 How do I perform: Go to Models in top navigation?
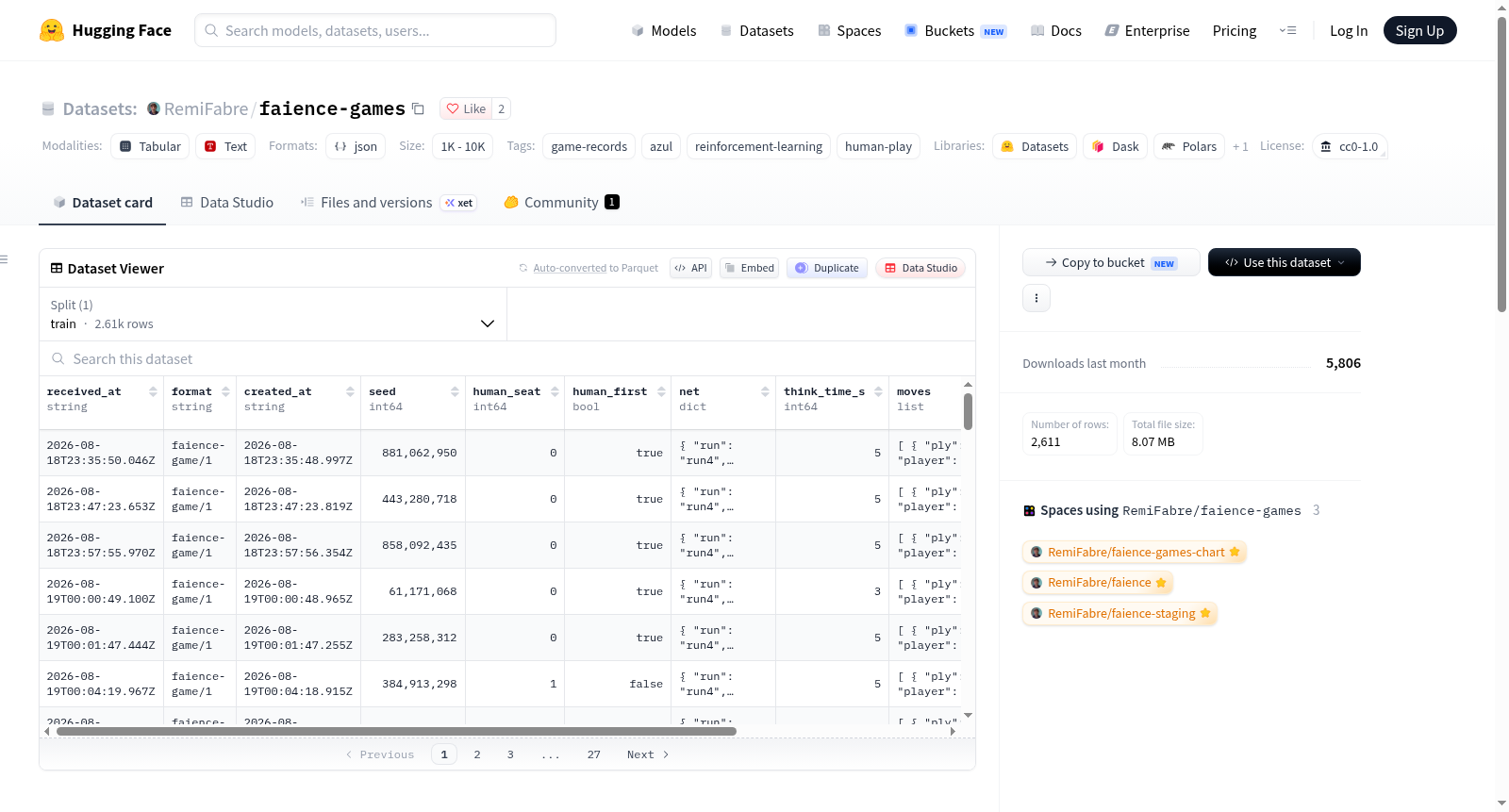664,30
